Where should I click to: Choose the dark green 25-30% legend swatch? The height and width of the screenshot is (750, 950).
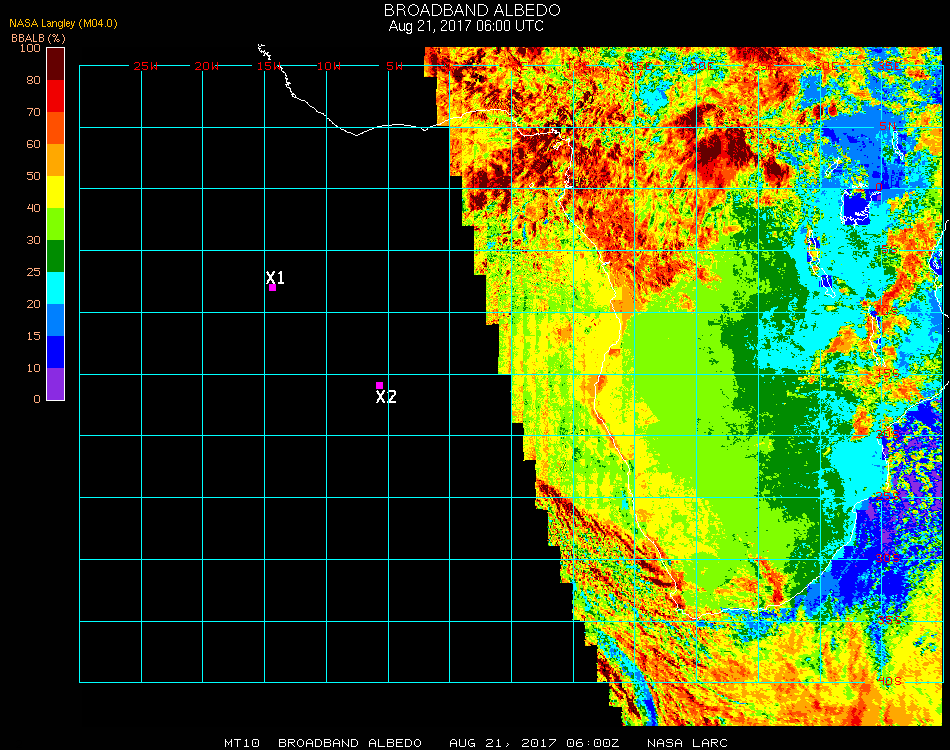click(55, 255)
